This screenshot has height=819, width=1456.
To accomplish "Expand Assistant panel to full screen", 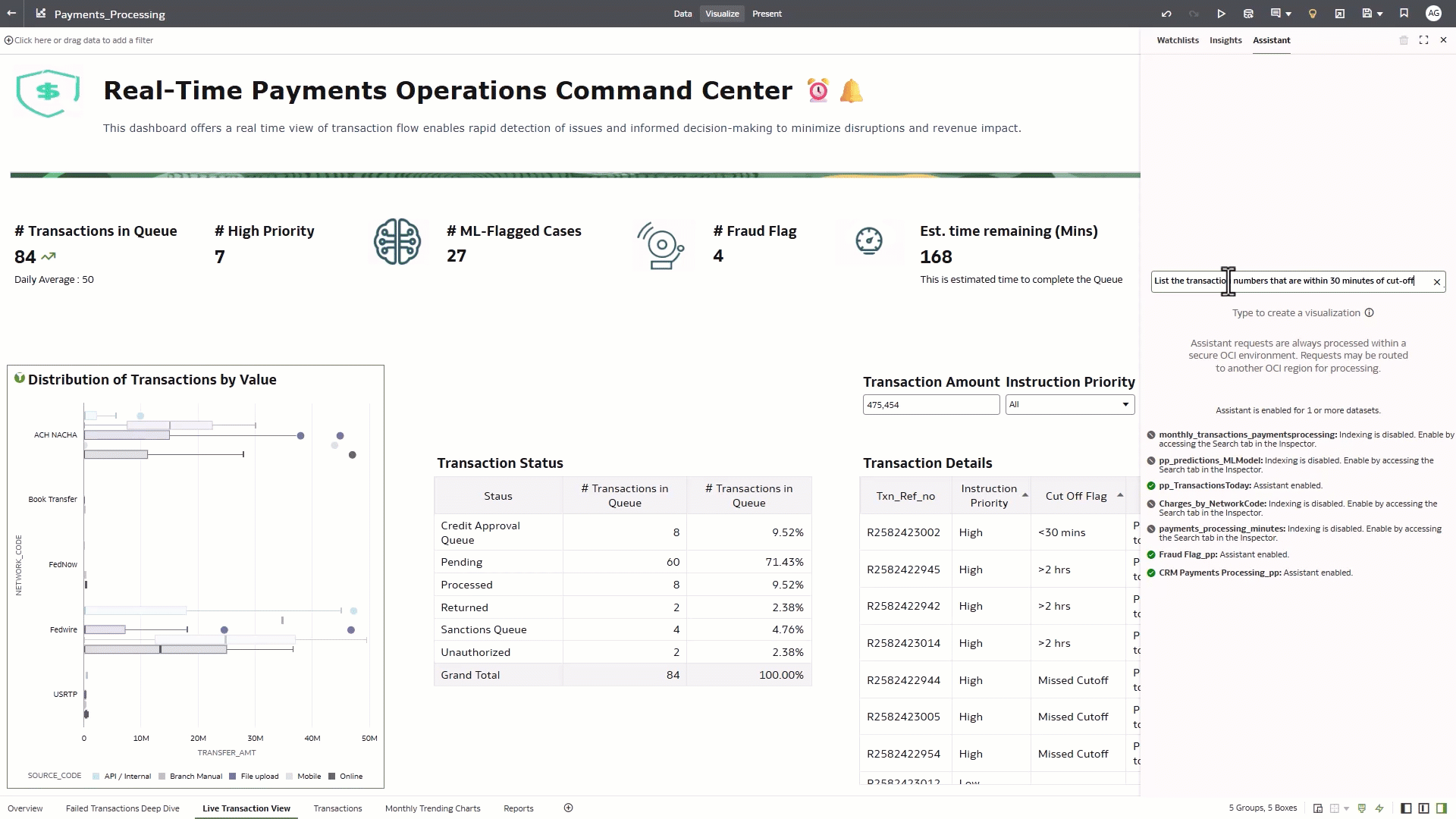I will click(1423, 40).
